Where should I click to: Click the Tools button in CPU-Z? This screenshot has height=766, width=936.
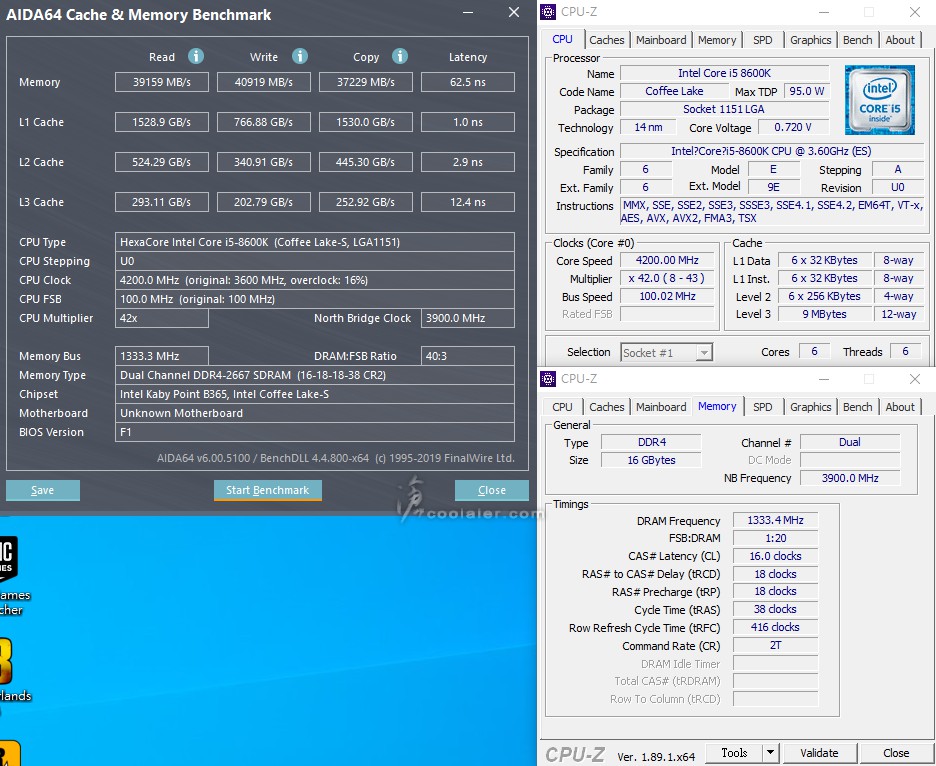[734, 753]
